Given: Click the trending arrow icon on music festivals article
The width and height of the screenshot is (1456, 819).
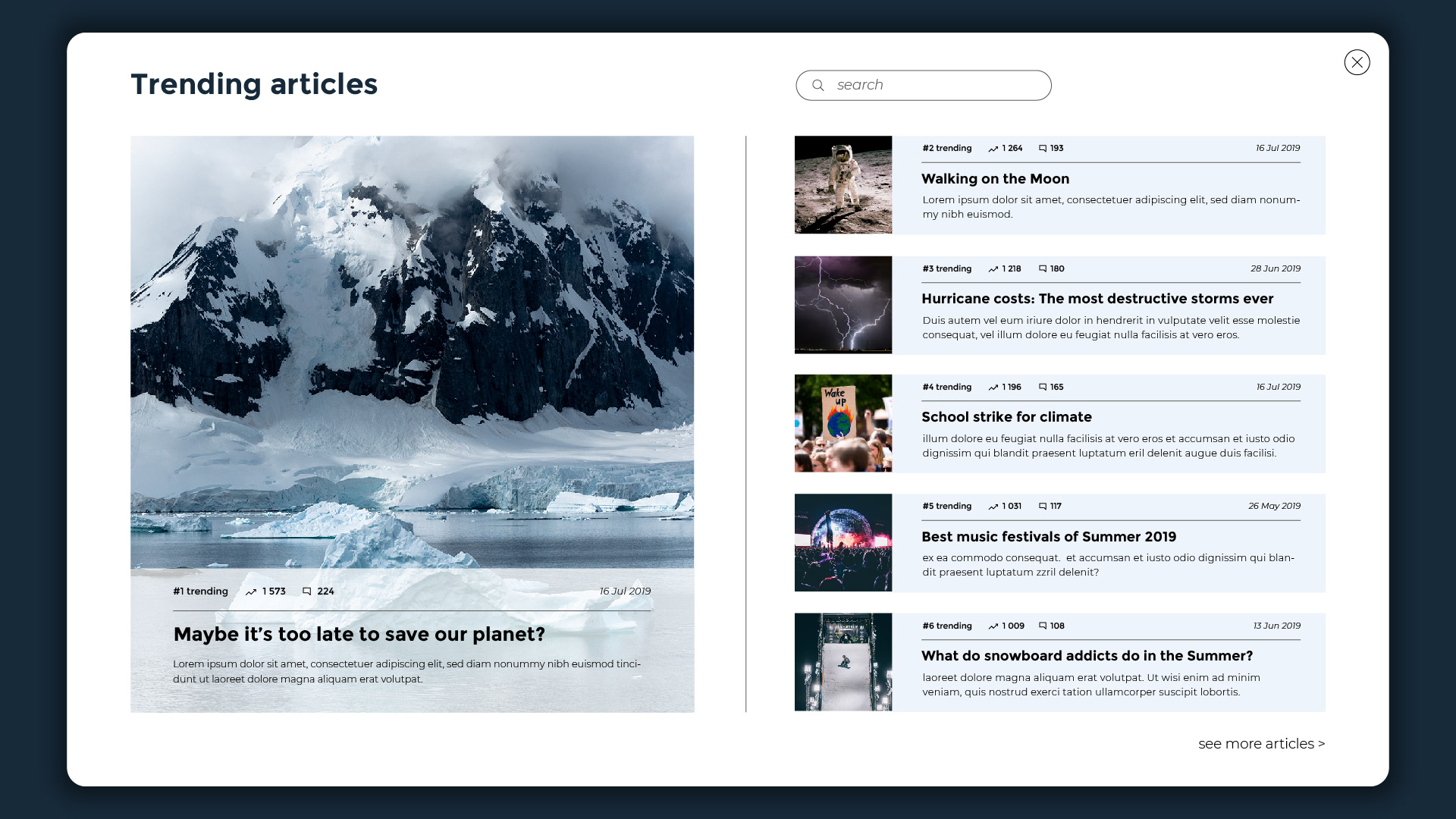Looking at the screenshot, I should 993,507.
